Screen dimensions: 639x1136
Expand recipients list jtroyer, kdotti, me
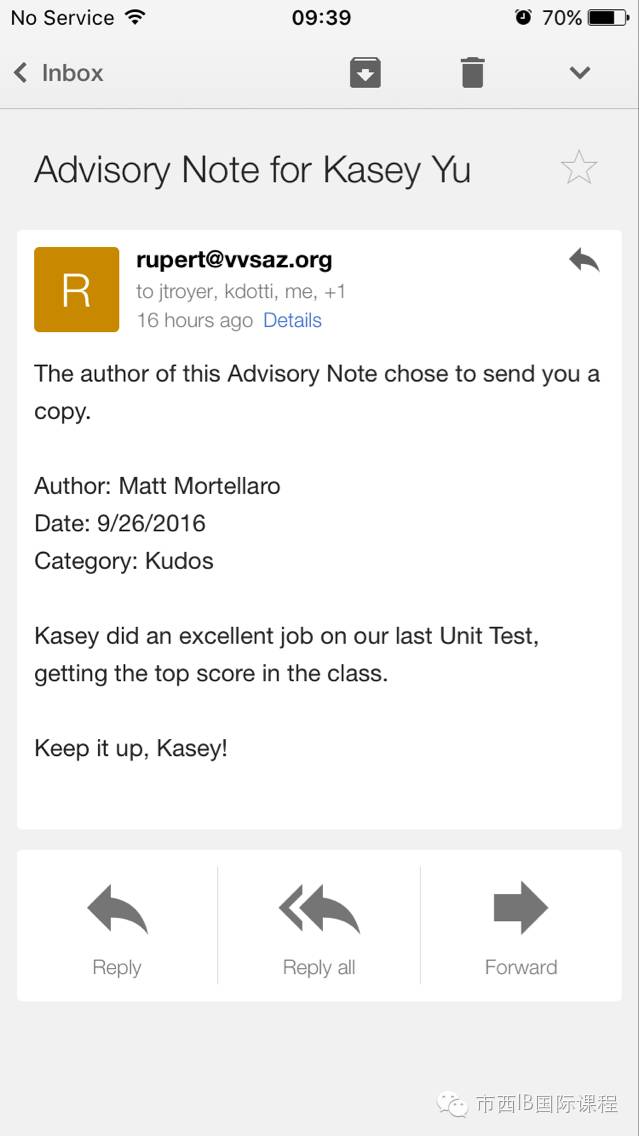pyautogui.click(x=241, y=291)
